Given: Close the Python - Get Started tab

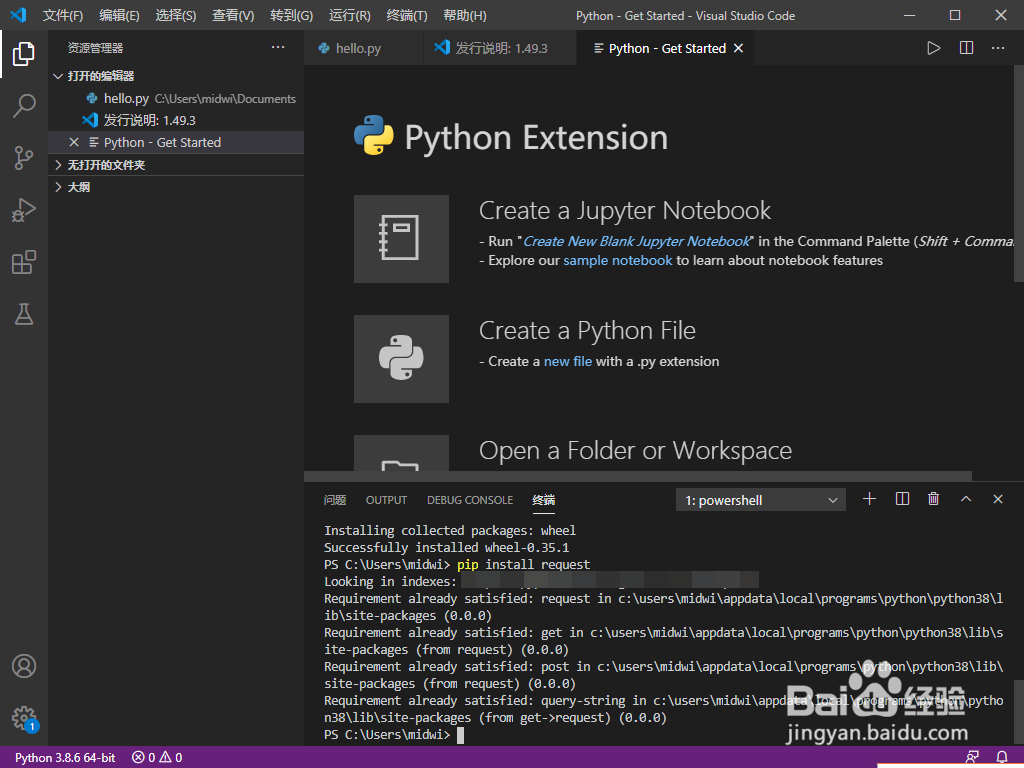Looking at the screenshot, I should pos(738,48).
